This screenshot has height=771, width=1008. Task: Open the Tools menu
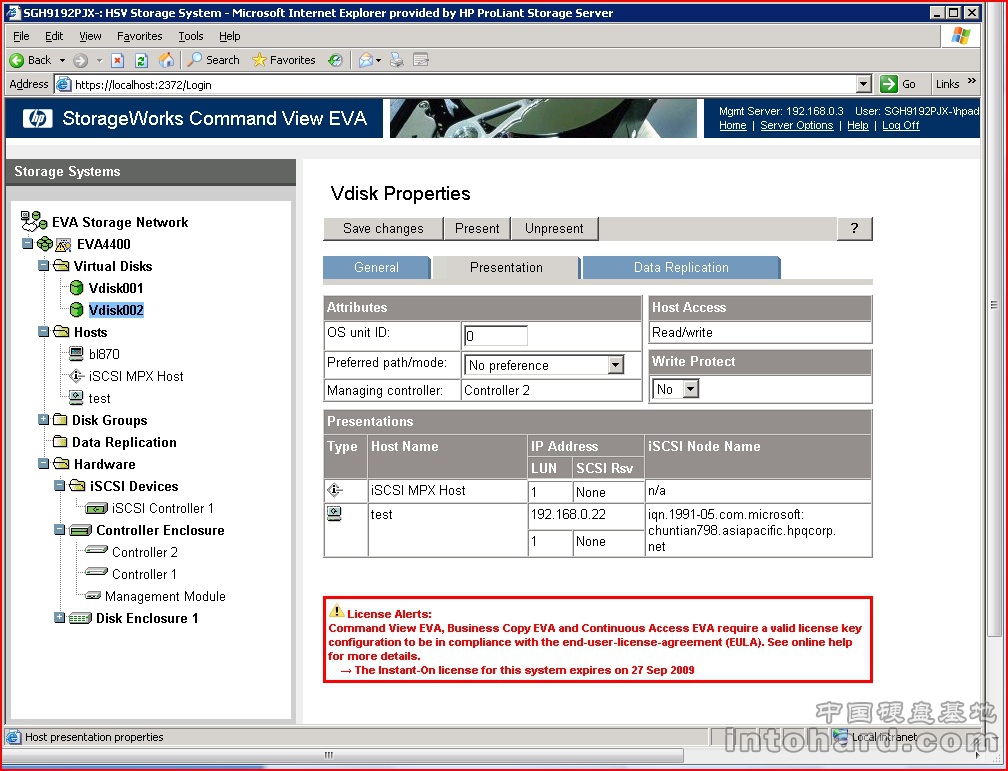pos(191,36)
